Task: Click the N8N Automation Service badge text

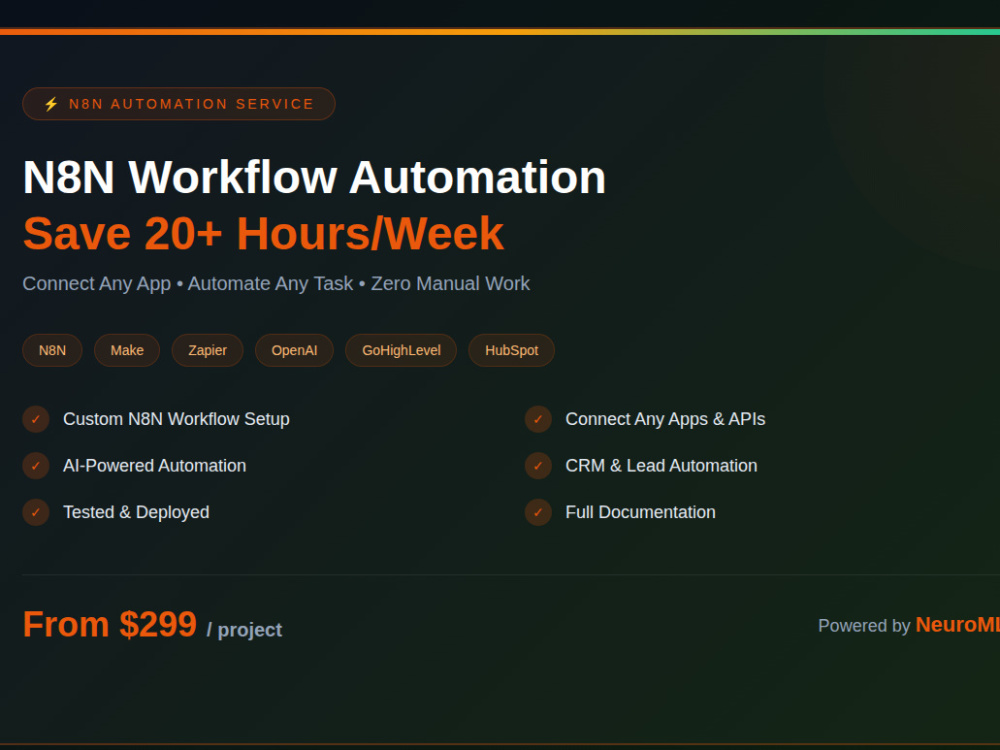Action: click(x=191, y=104)
